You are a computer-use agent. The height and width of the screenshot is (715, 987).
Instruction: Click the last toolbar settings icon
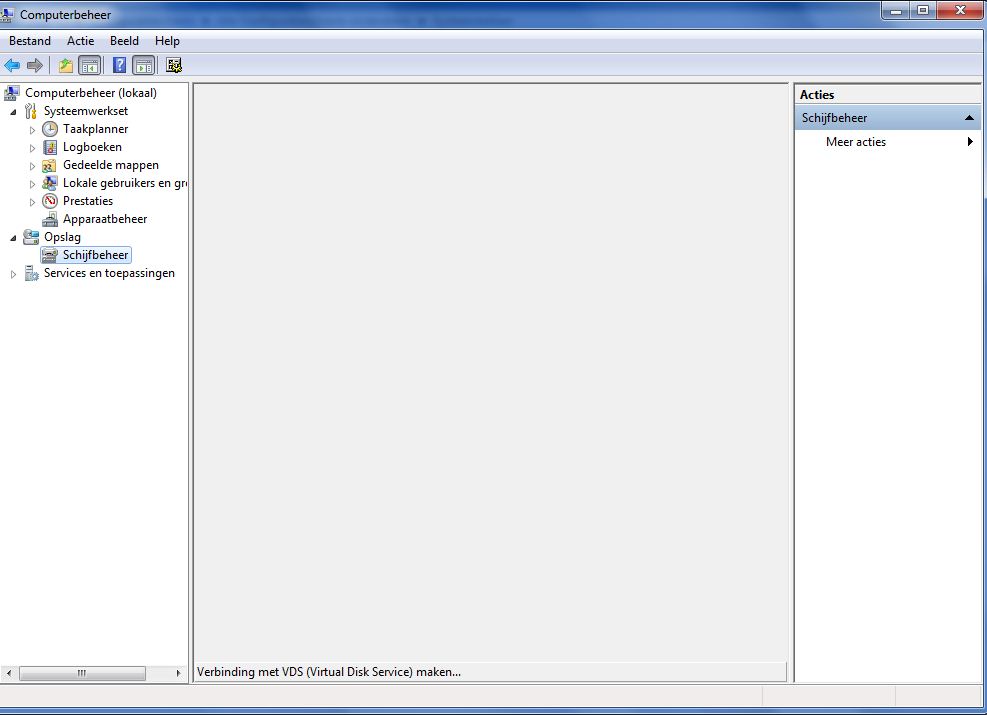coord(174,65)
